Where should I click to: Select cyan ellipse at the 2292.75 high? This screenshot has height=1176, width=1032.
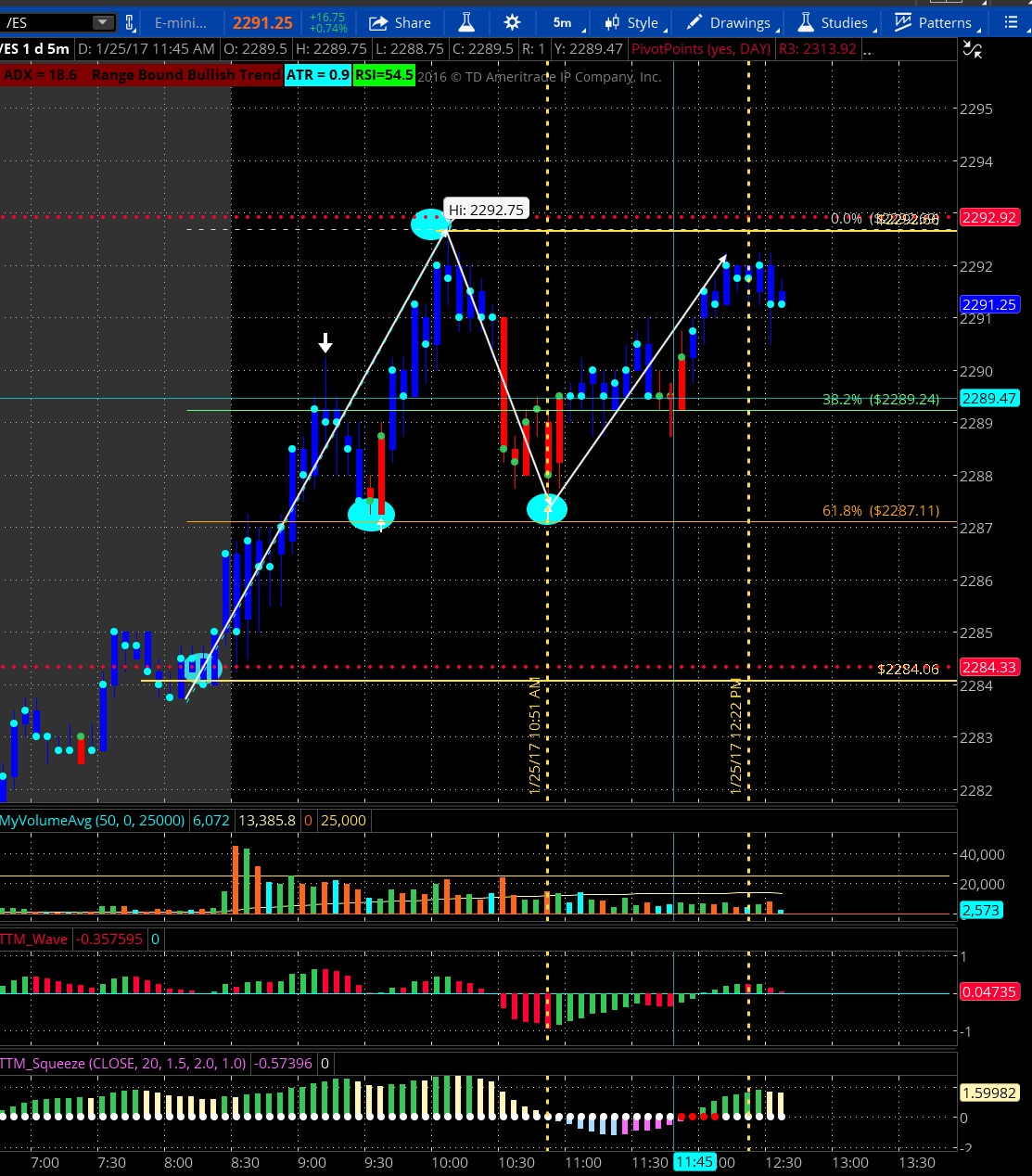tap(430, 223)
